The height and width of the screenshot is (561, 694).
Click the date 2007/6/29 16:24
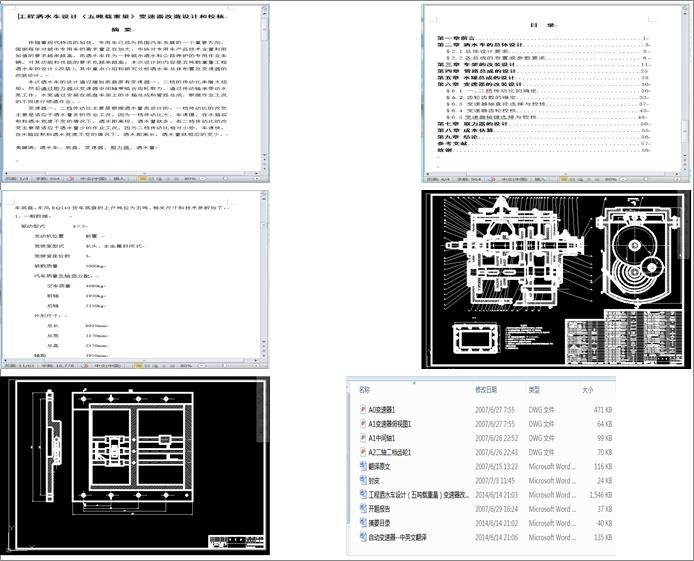[497, 509]
